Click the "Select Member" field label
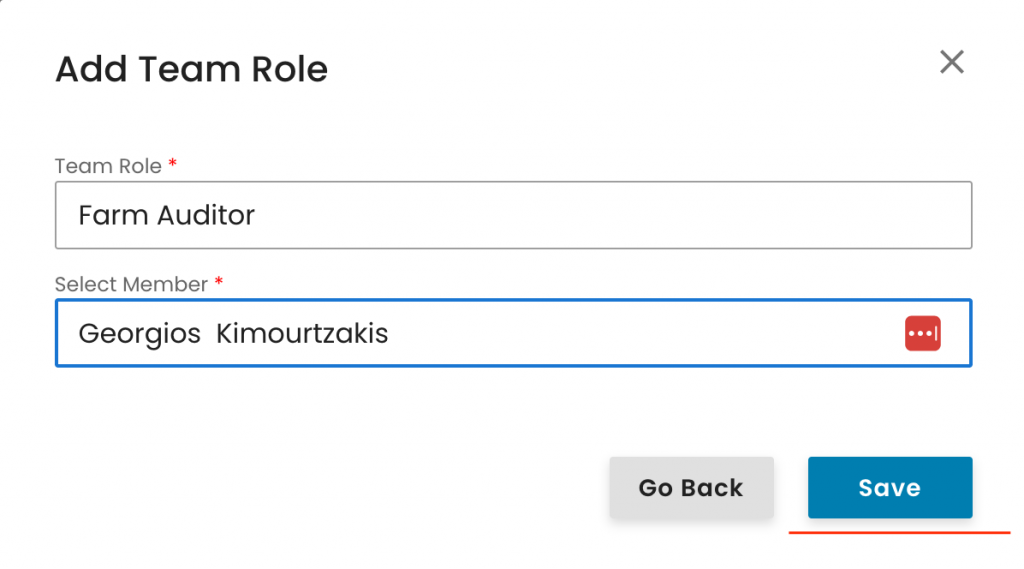This screenshot has width=1024, height=569. pos(131,284)
